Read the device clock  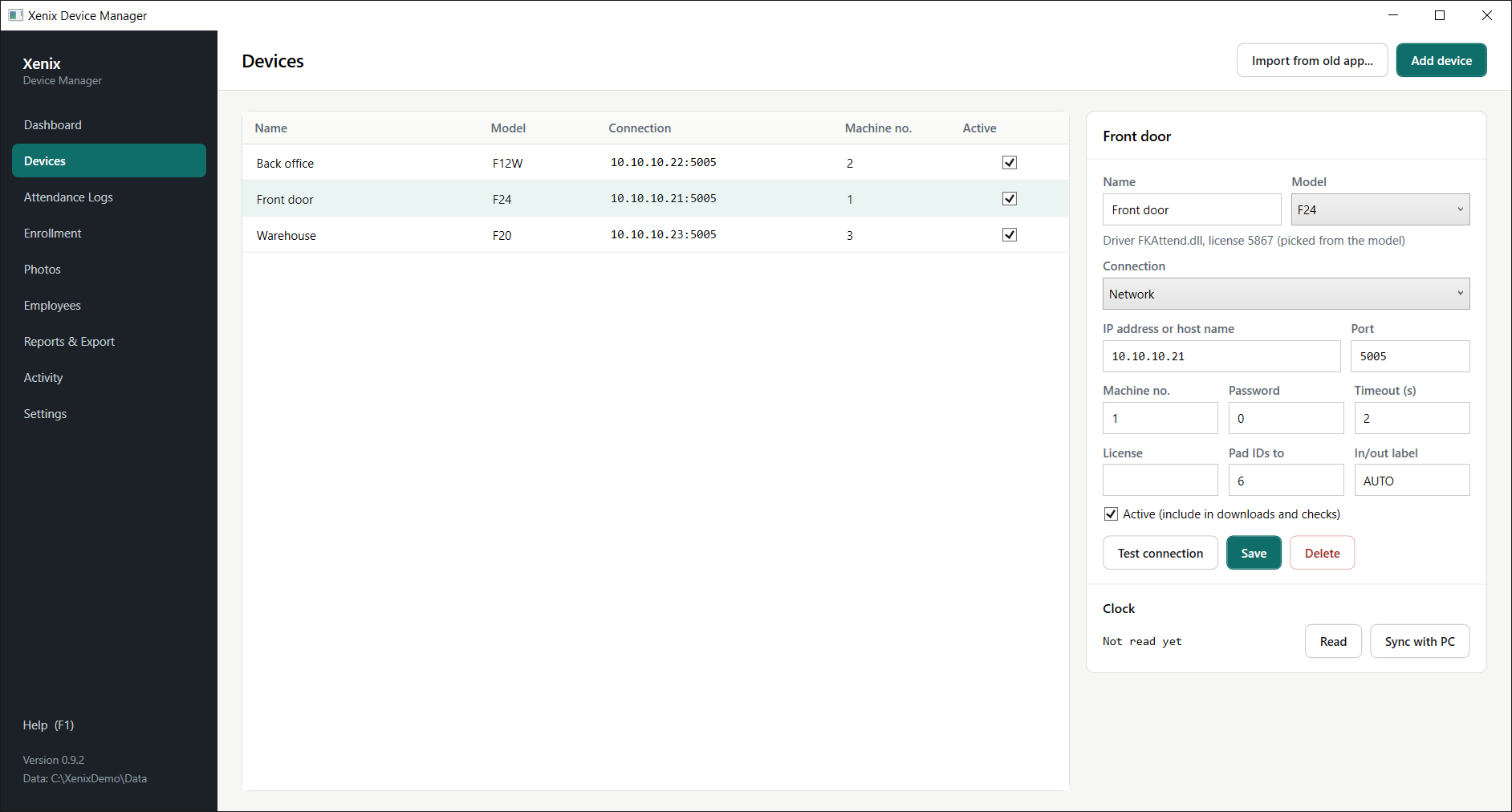click(1333, 641)
